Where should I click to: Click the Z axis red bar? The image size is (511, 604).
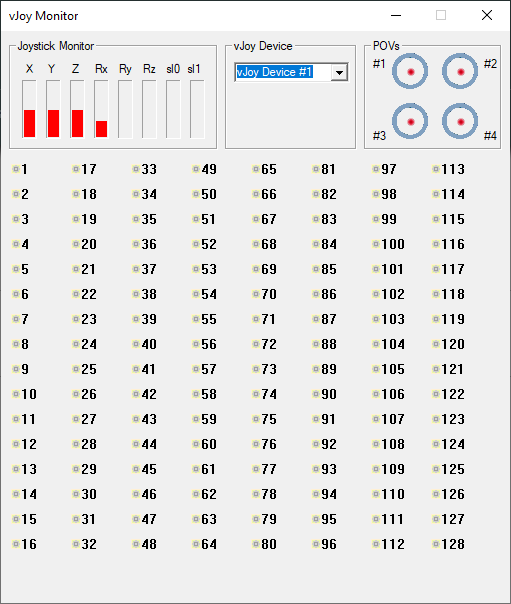tap(77, 123)
